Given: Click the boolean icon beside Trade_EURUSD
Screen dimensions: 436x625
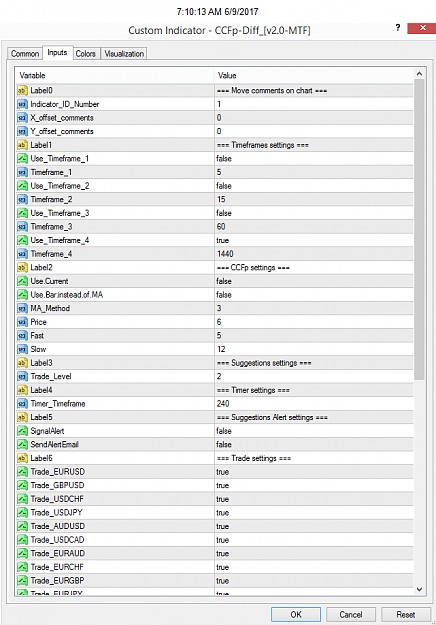Looking at the screenshot, I should 22,472.
